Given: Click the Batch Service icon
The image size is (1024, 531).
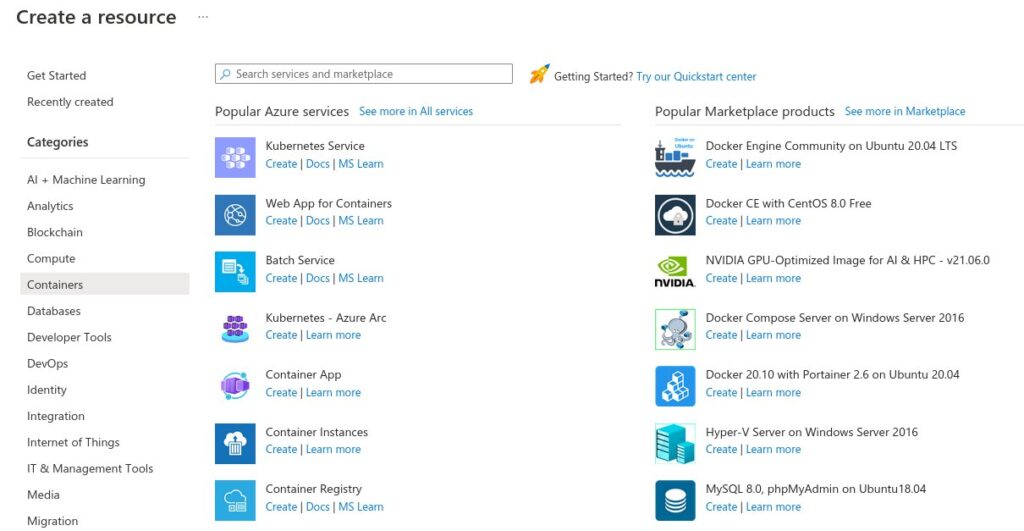Looking at the screenshot, I should (x=235, y=272).
